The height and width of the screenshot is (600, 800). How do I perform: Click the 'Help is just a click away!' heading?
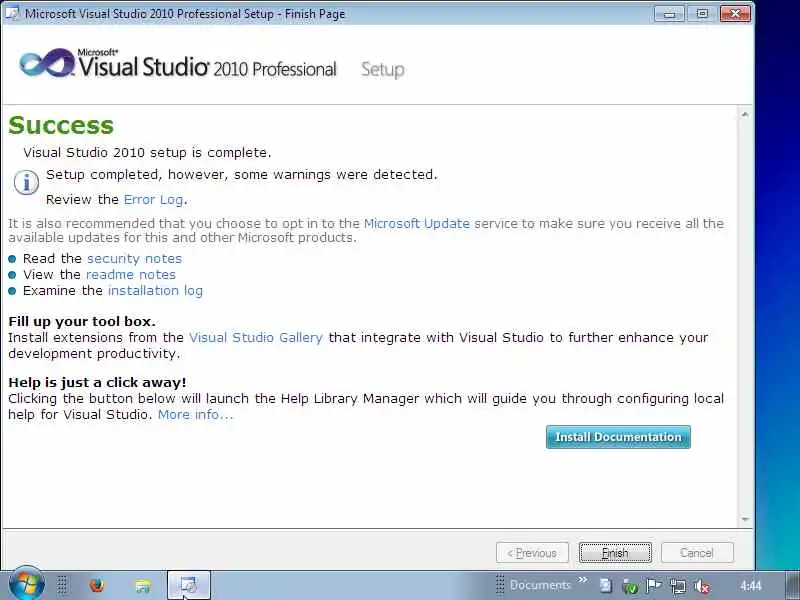97,382
